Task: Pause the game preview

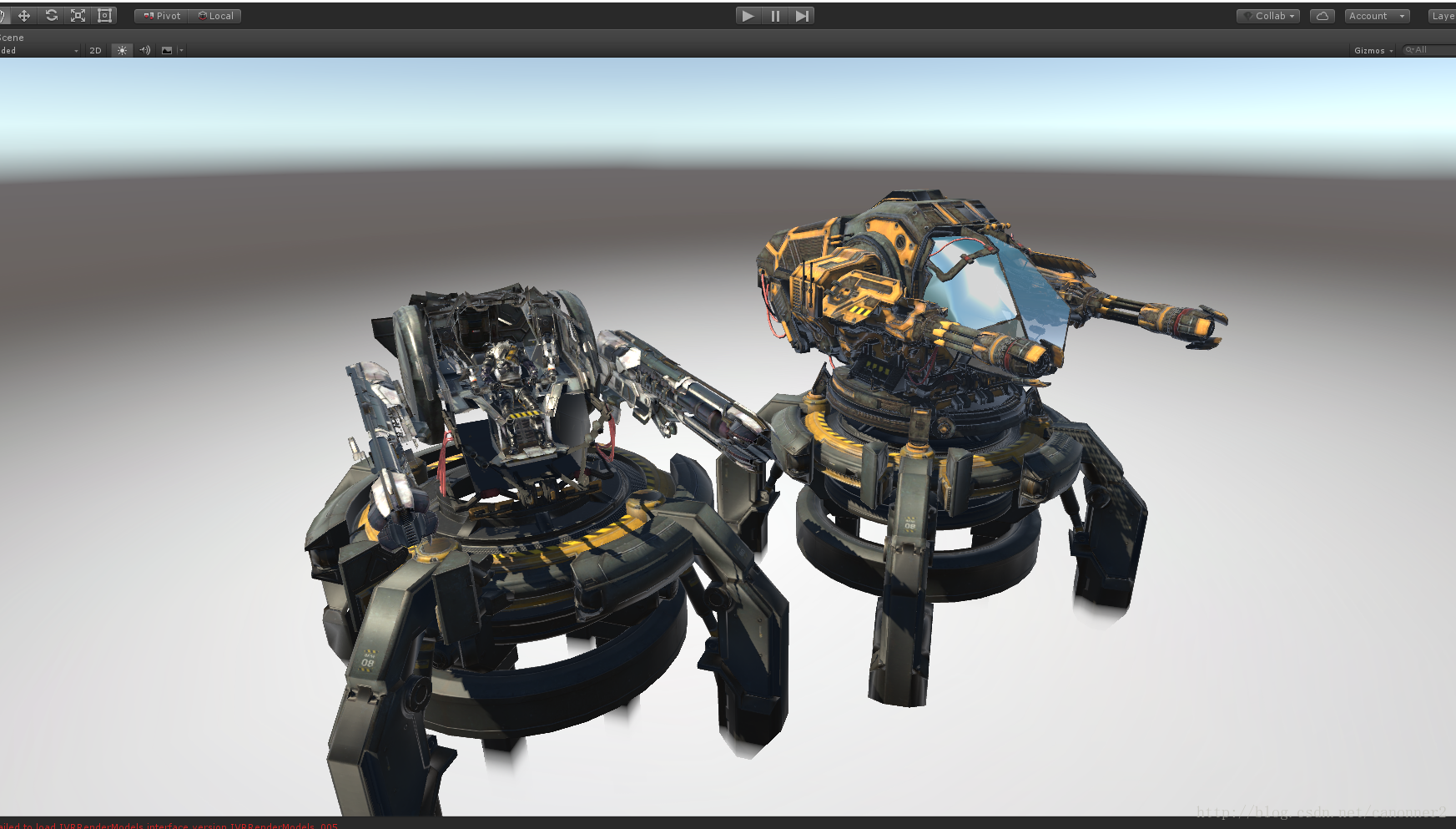Action: point(775,16)
